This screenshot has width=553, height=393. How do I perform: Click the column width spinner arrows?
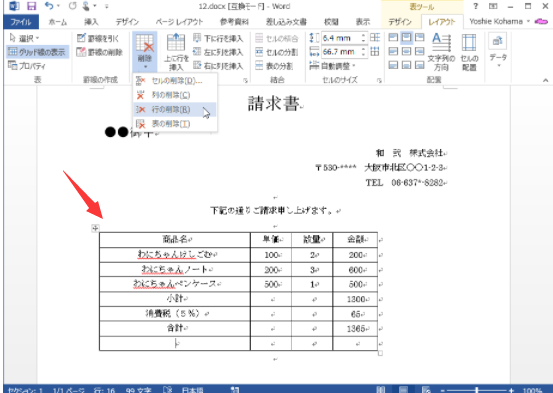(x=363, y=52)
